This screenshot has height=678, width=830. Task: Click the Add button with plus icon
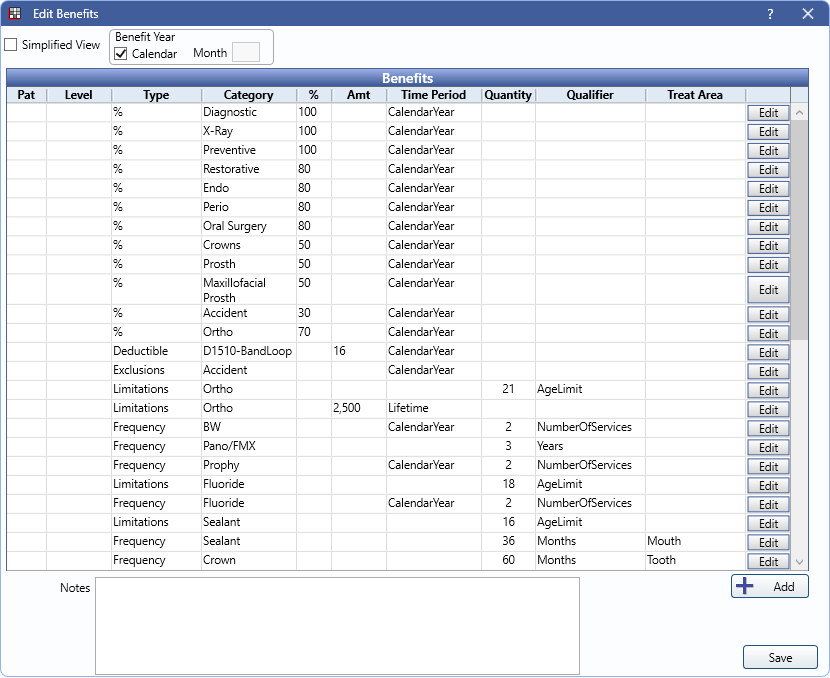tap(769, 587)
